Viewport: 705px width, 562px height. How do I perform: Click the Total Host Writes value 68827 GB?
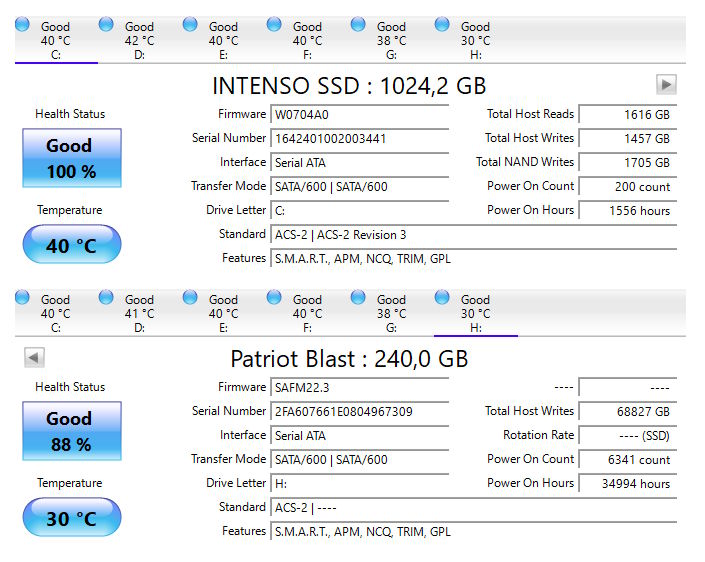pos(627,412)
